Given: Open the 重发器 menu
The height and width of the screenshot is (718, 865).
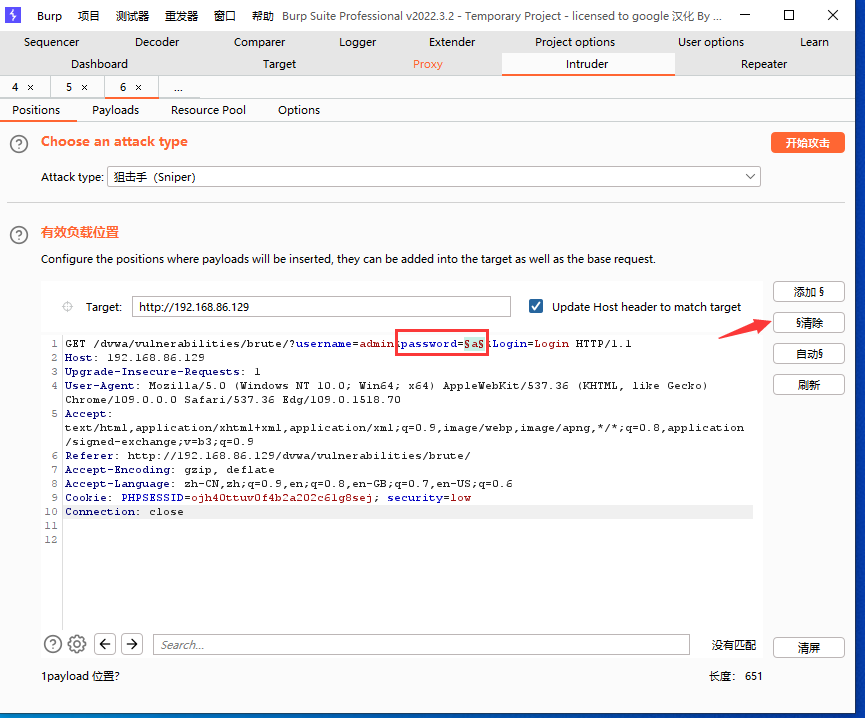Looking at the screenshot, I should point(181,16).
